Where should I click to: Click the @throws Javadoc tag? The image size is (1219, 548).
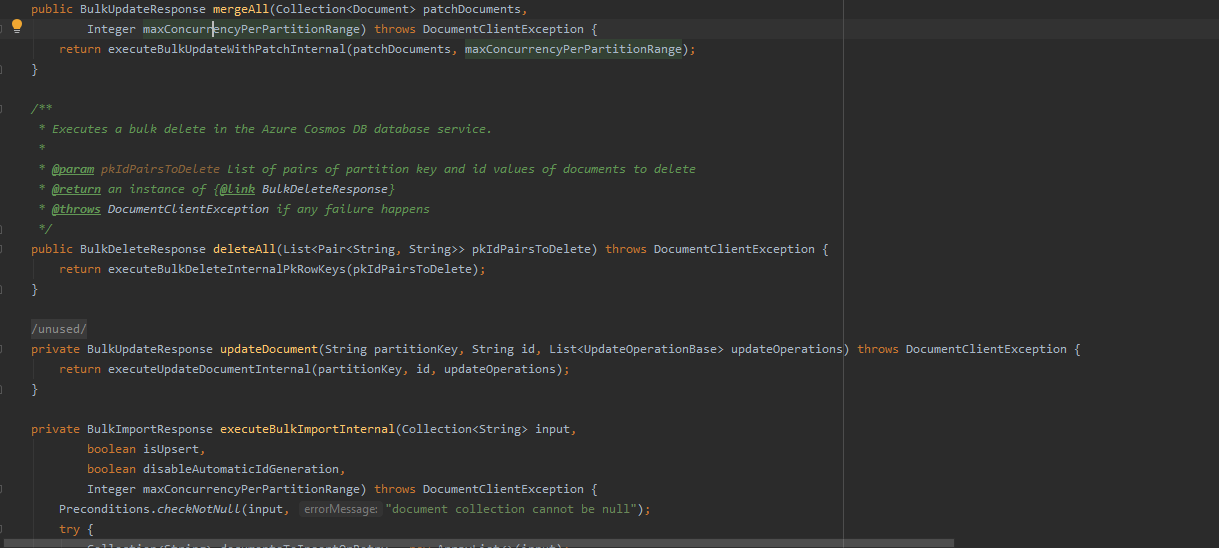click(x=76, y=209)
